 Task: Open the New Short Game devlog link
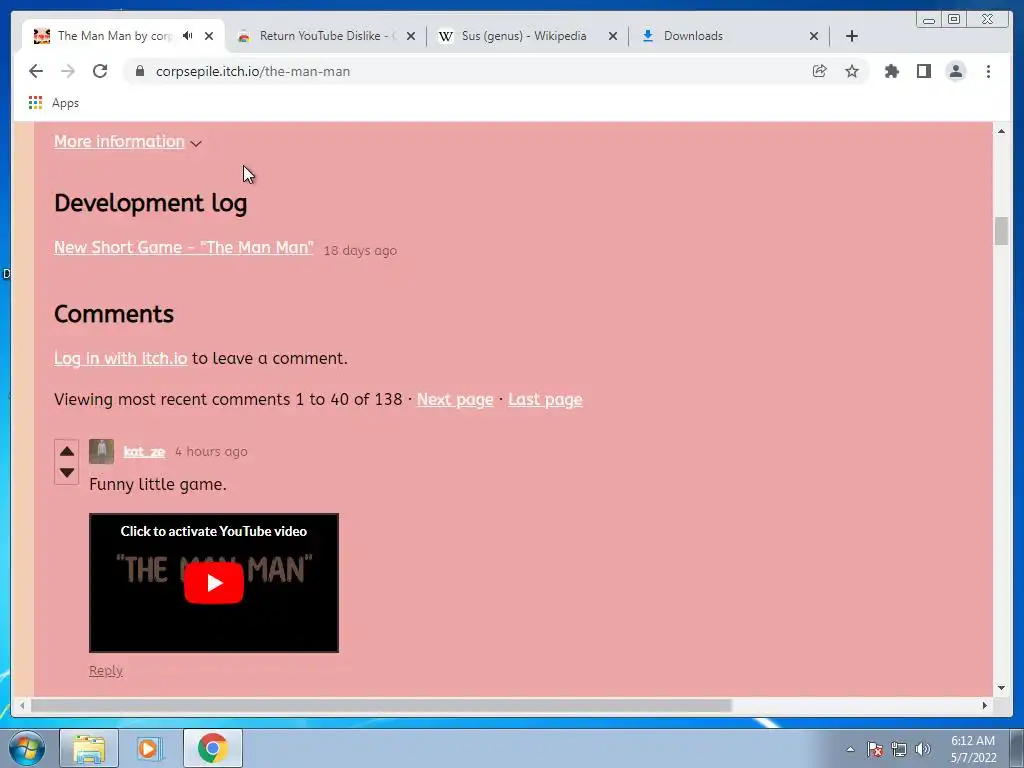184,248
